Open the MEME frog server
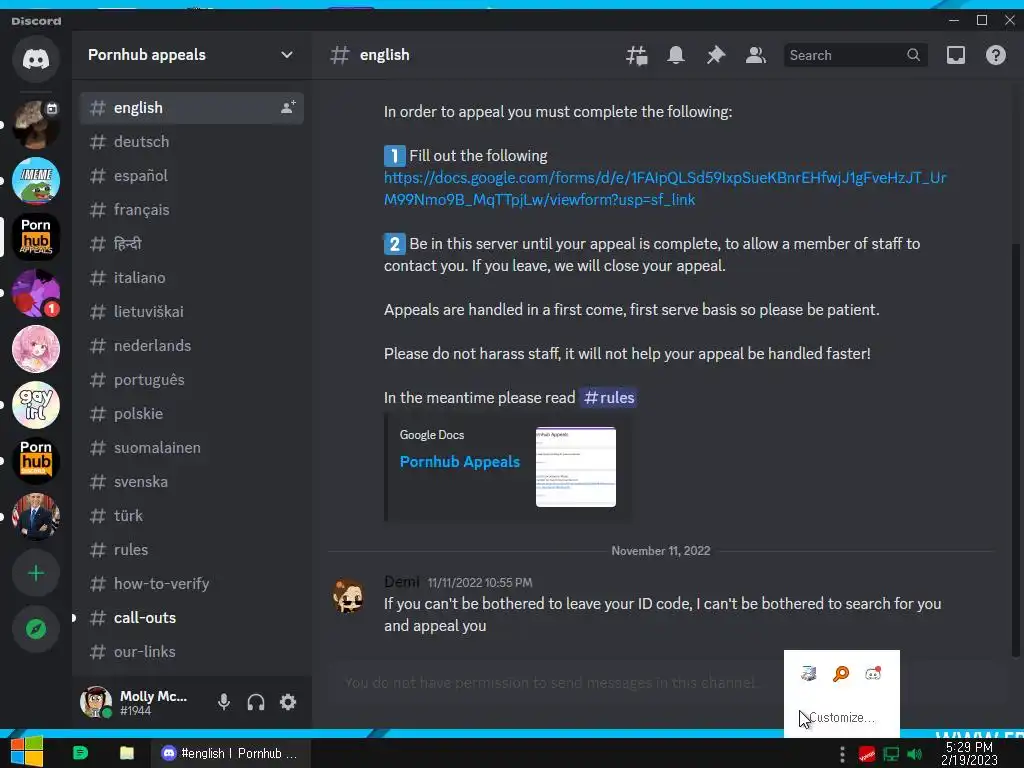The image size is (1024, 768). (x=36, y=181)
